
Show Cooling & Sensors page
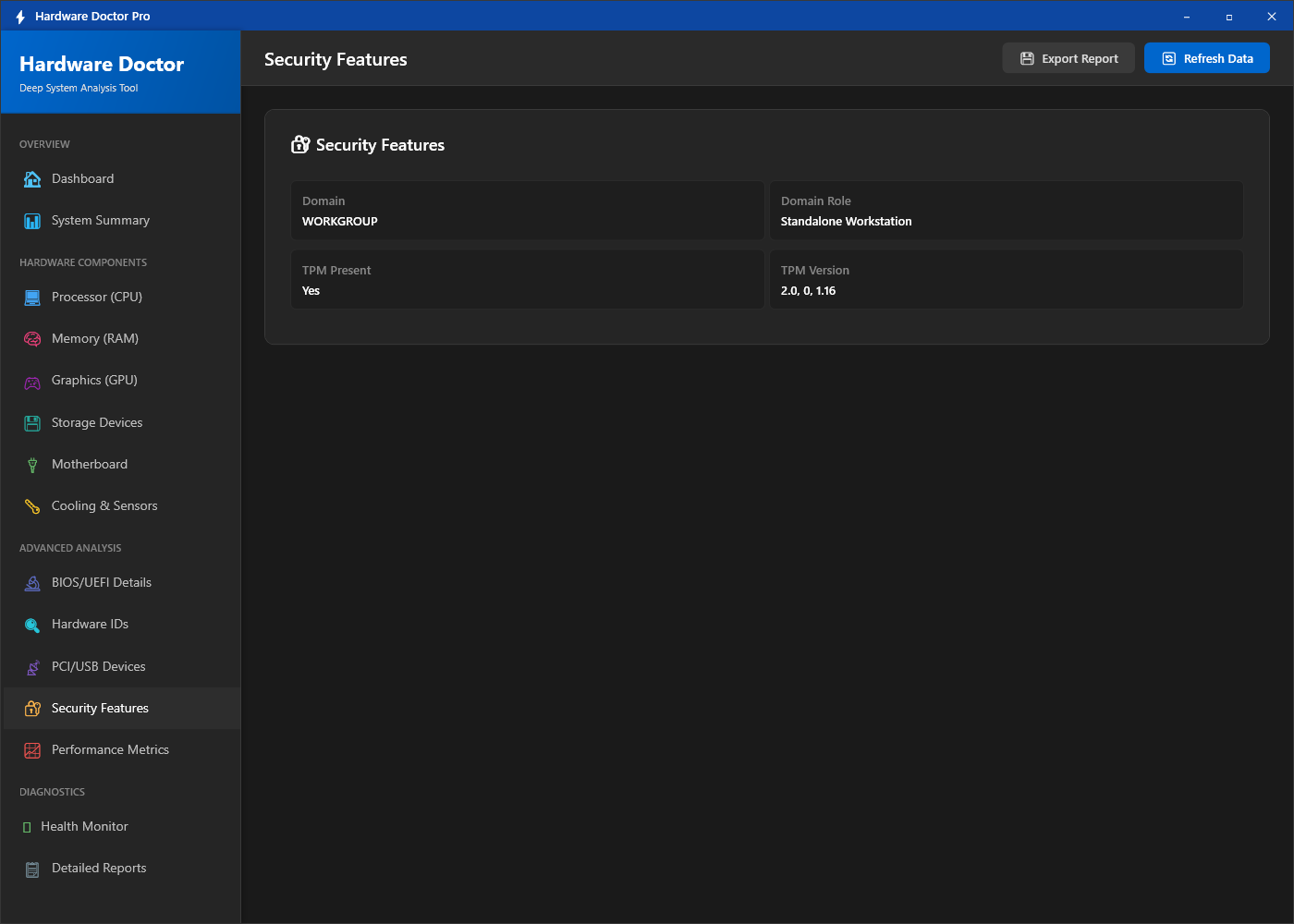pyautogui.click(x=122, y=506)
